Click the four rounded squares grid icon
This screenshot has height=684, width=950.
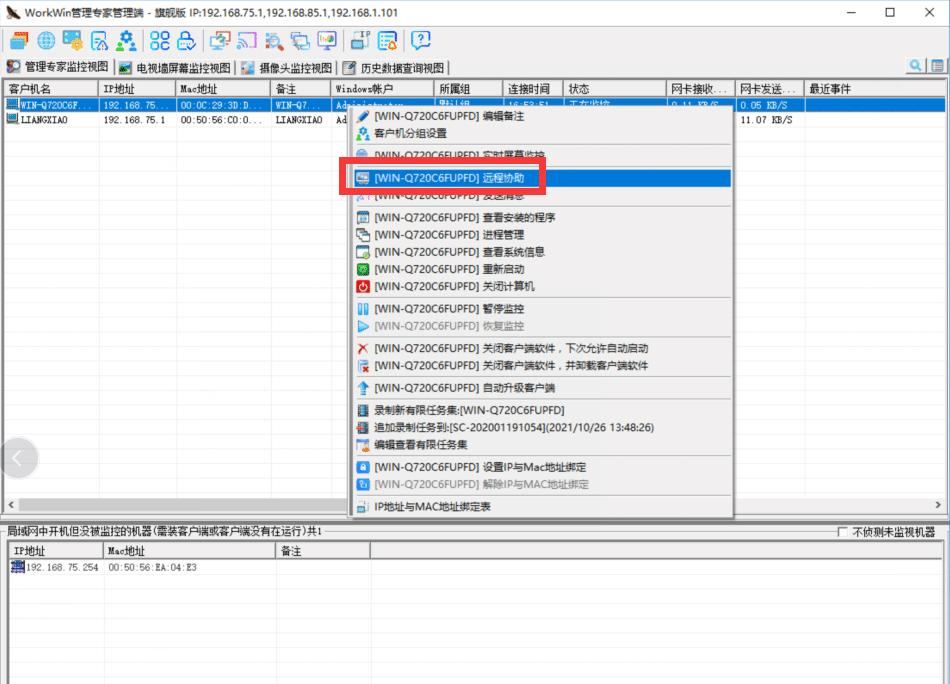(160, 41)
